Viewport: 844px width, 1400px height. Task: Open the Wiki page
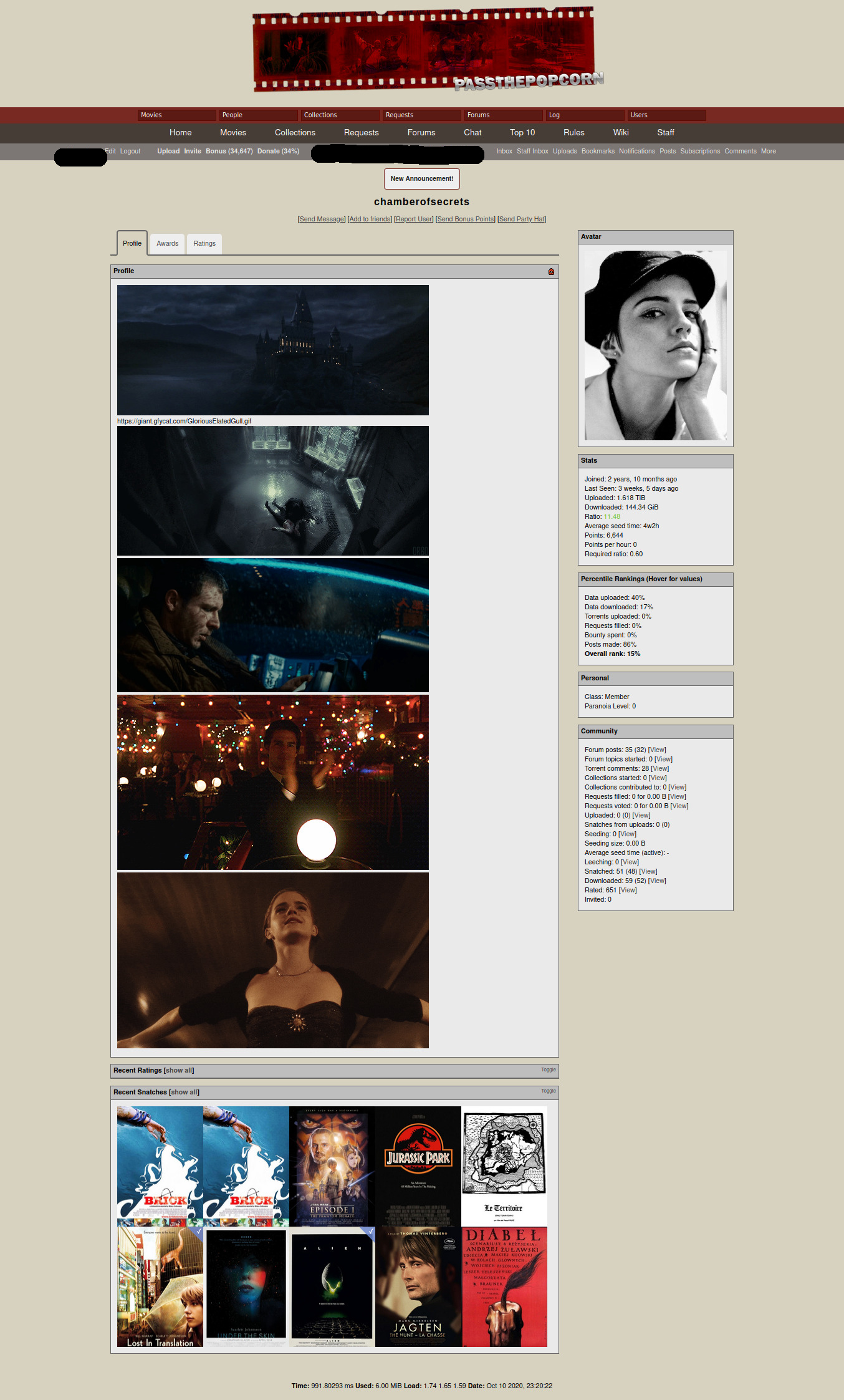coord(621,132)
